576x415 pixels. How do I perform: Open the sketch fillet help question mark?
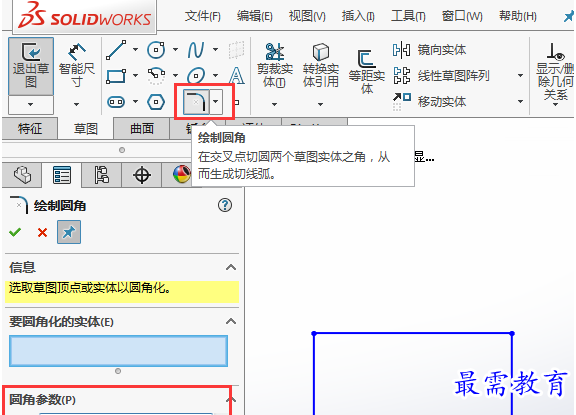[x=225, y=205]
